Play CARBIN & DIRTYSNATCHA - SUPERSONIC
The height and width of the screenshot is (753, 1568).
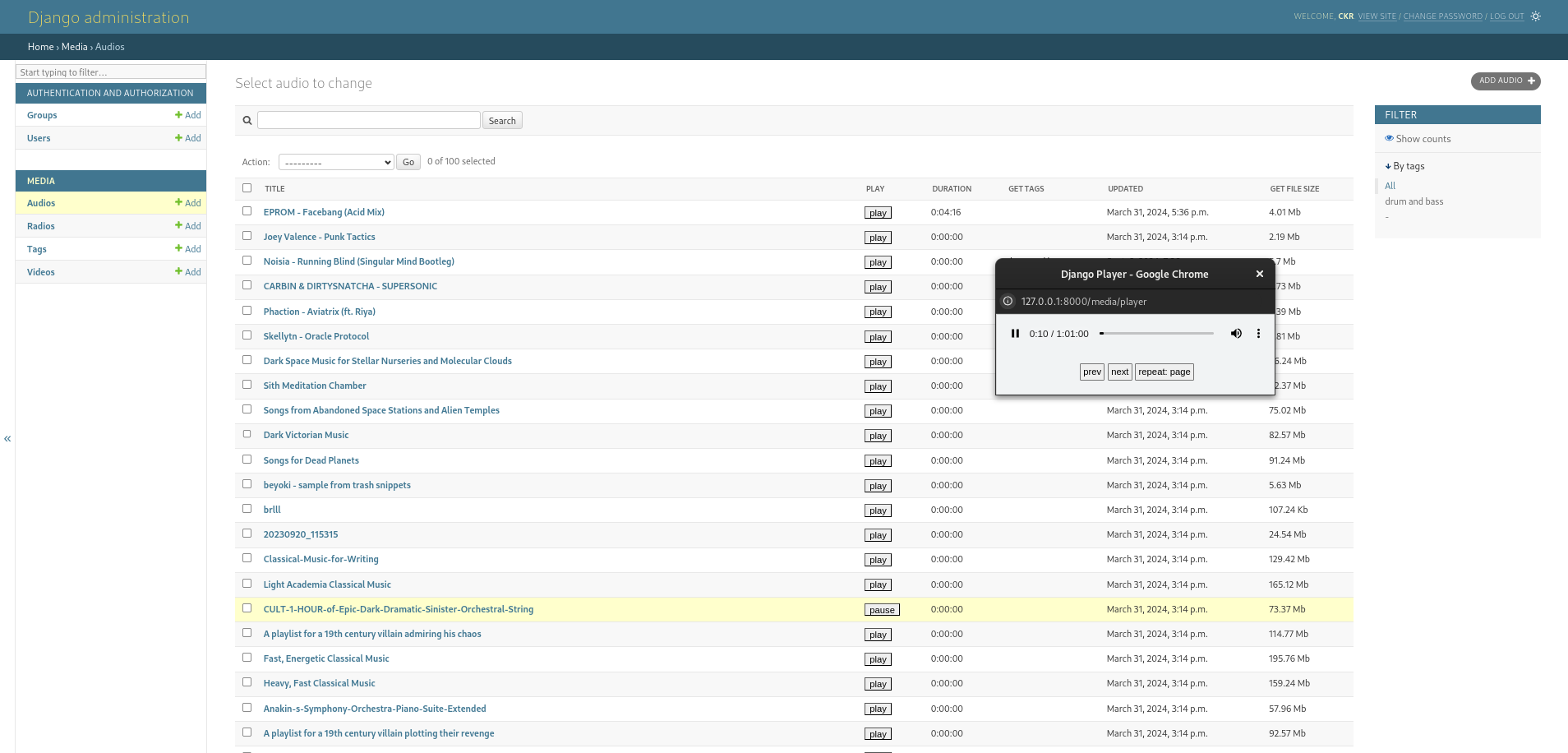[x=878, y=287]
